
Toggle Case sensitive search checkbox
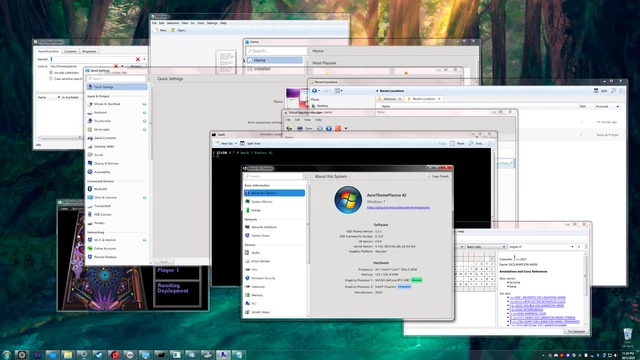point(51,79)
